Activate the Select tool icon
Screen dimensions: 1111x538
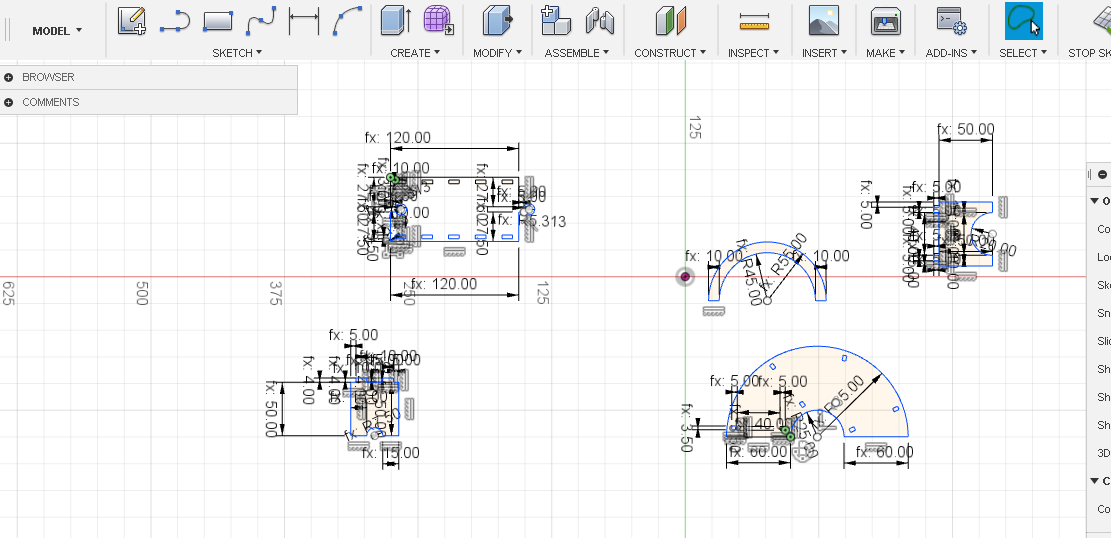point(1023,21)
